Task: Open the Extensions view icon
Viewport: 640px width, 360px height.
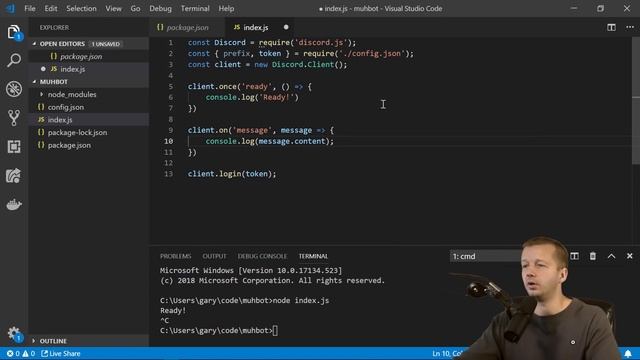Action: pyautogui.click(x=13, y=147)
